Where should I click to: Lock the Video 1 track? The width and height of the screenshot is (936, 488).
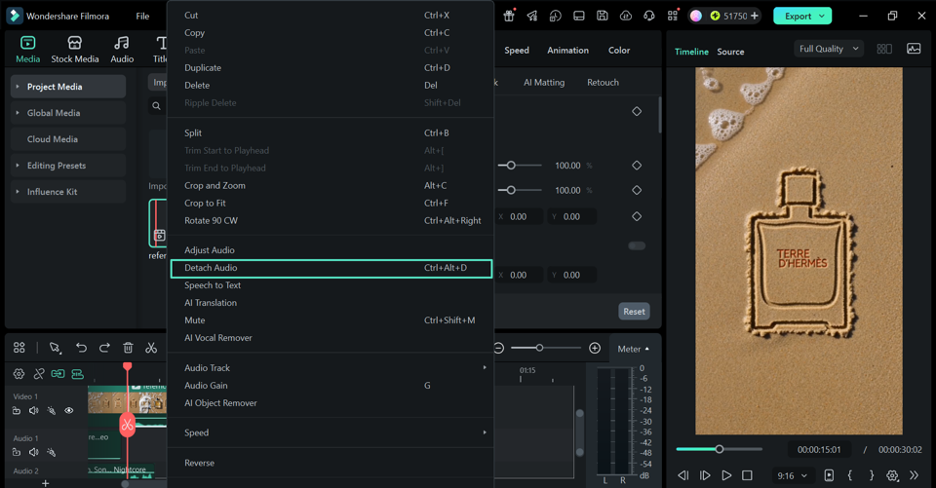[17, 410]
